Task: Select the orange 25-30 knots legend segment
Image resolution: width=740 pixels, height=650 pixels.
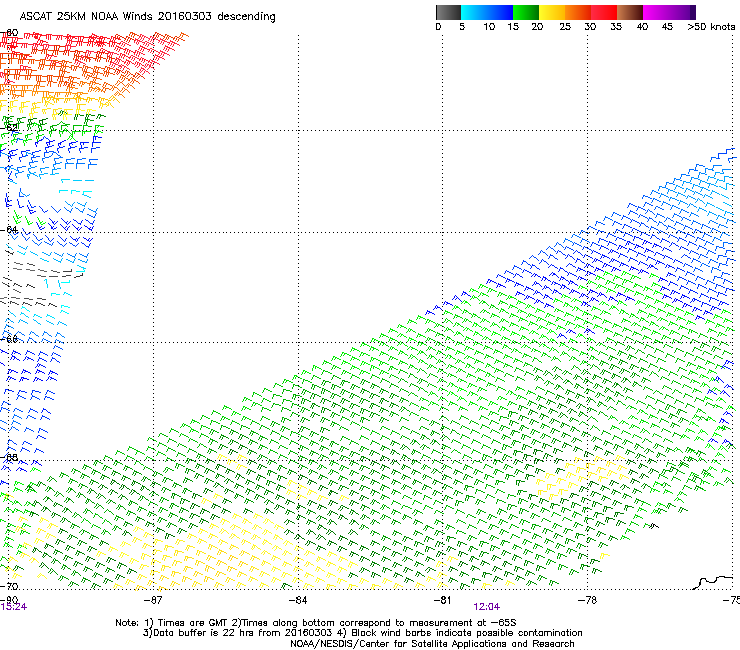Action: tap(578, 12)
